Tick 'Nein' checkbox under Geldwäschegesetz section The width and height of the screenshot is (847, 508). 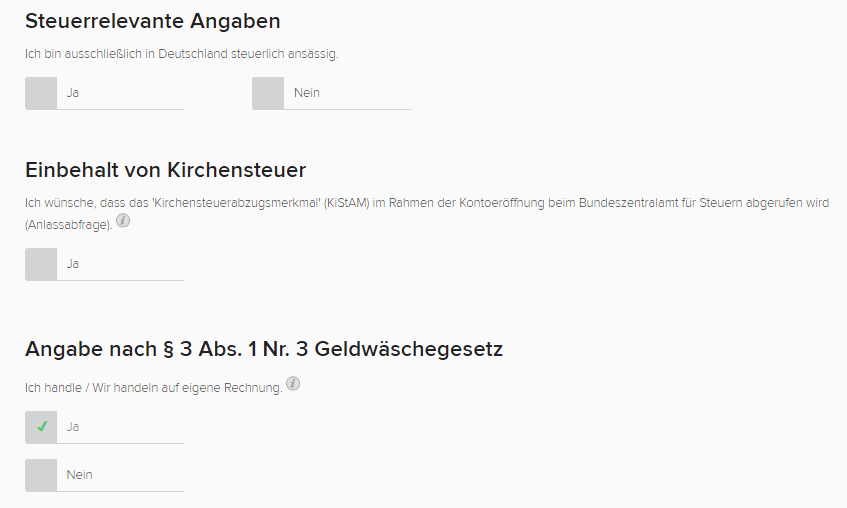click(41, 475)
